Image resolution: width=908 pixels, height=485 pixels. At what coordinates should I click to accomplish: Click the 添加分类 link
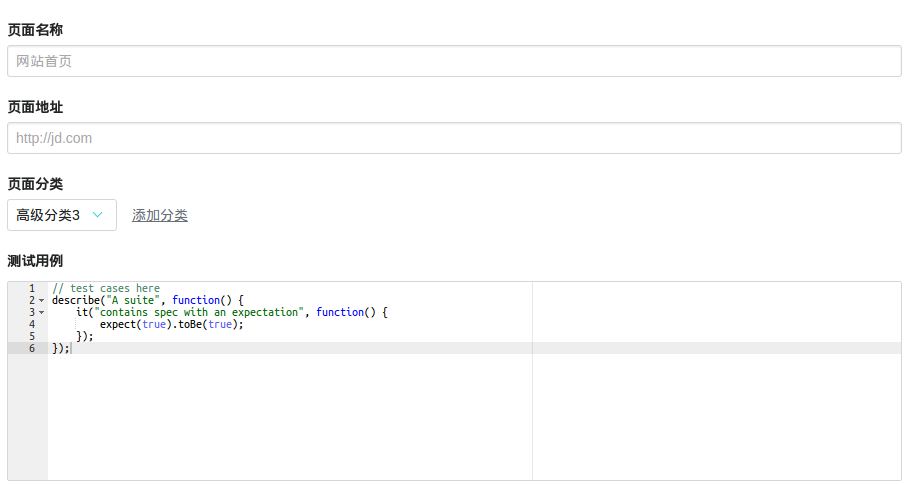tap(160, 215)
